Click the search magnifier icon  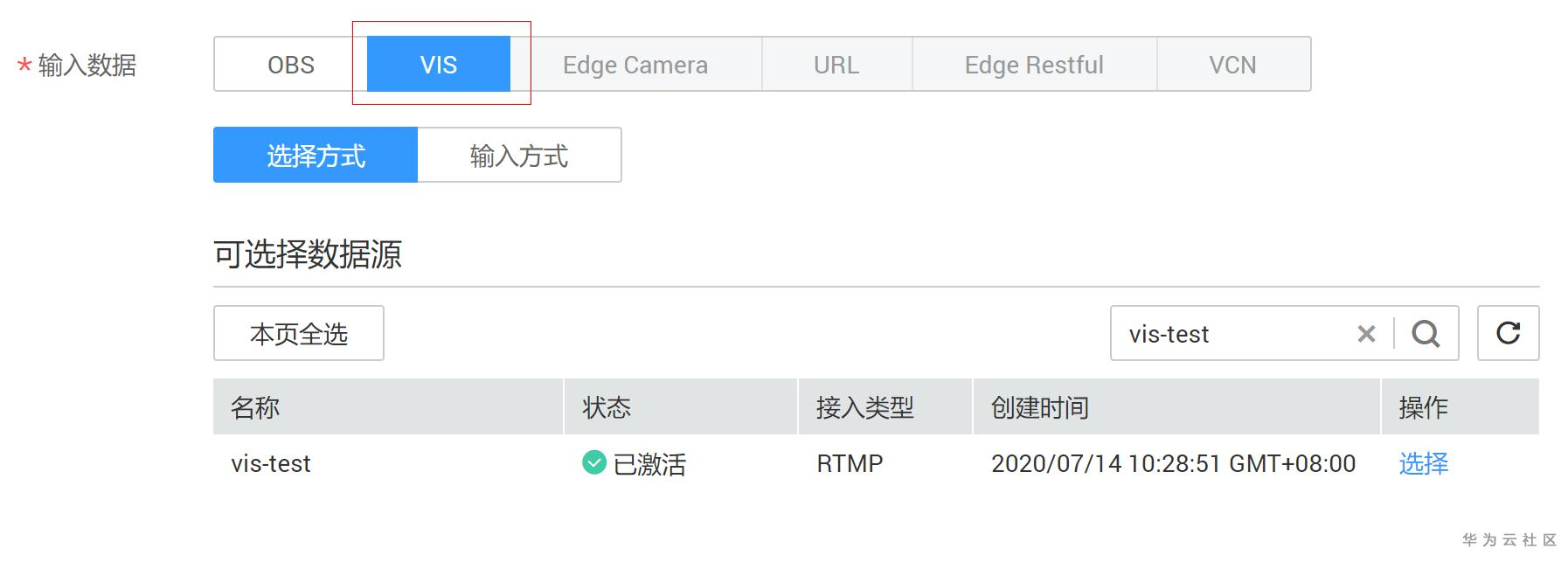pos(1426,334)
